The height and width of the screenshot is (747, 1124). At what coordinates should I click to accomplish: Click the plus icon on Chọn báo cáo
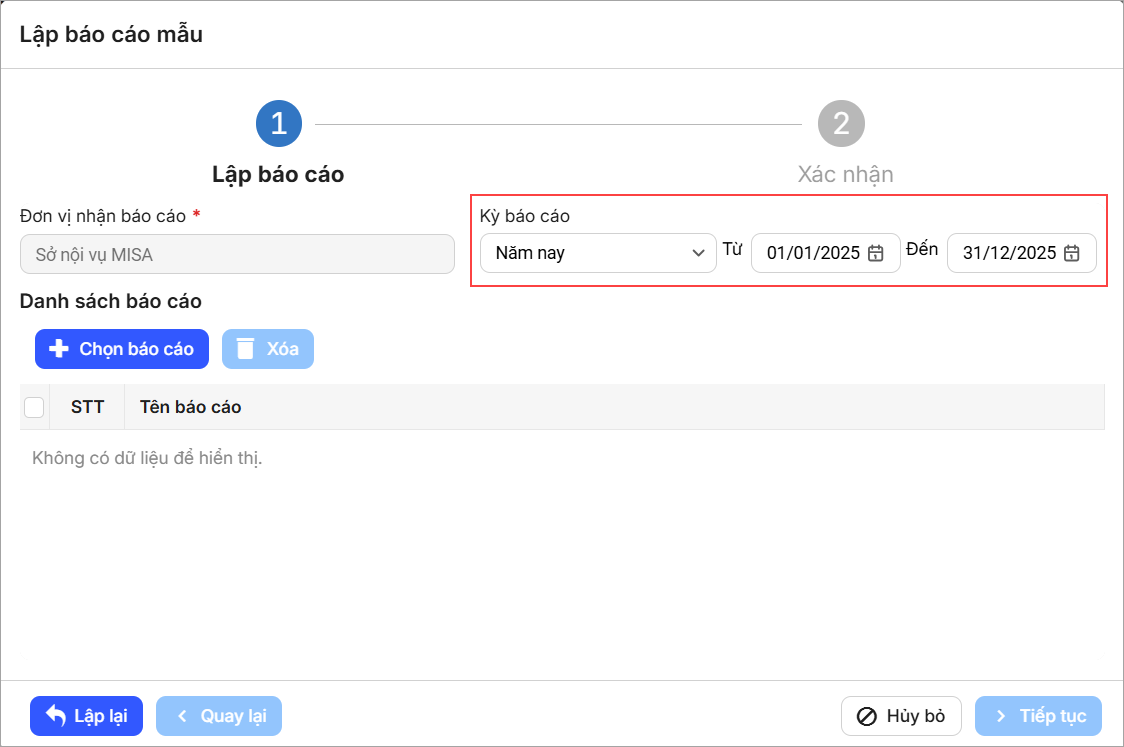(59, 349)
